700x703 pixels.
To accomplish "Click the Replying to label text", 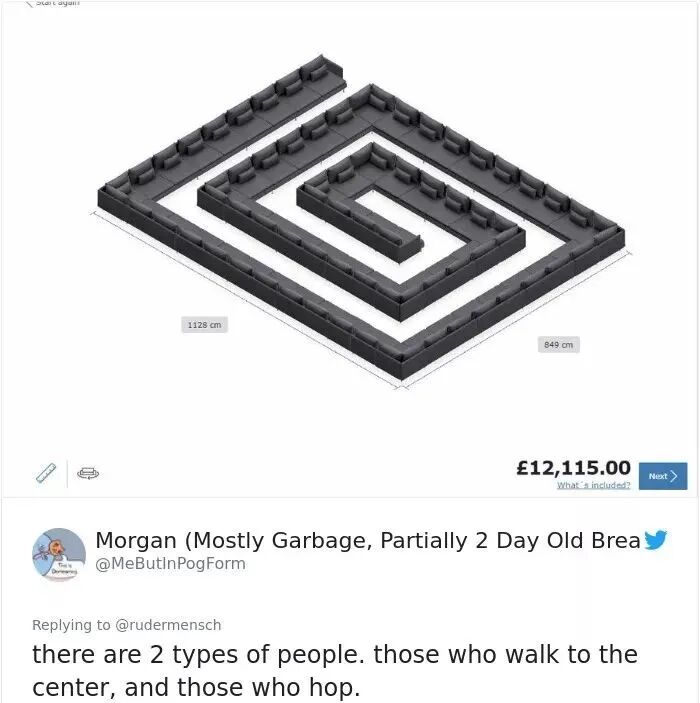I will tap(71, 625).
